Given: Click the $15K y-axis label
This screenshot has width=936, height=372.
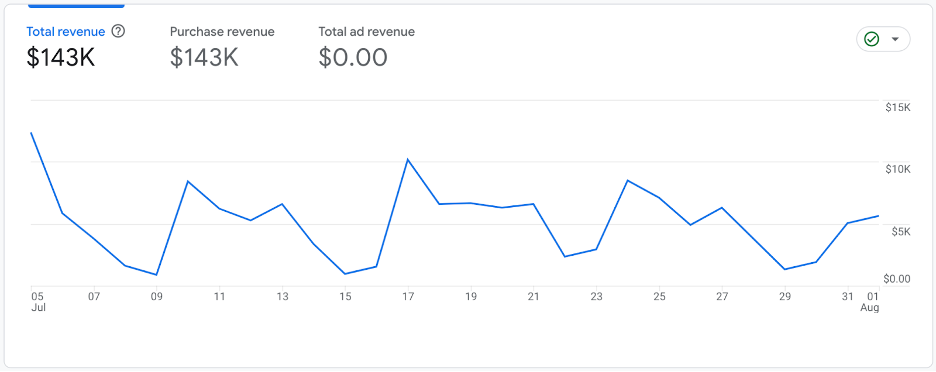Looking at the screenshot, I should 898,108.
